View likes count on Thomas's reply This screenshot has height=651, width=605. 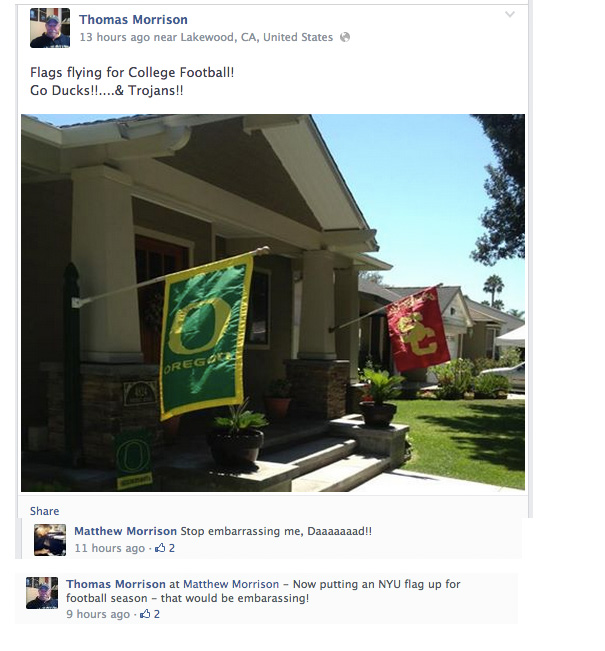157,614
